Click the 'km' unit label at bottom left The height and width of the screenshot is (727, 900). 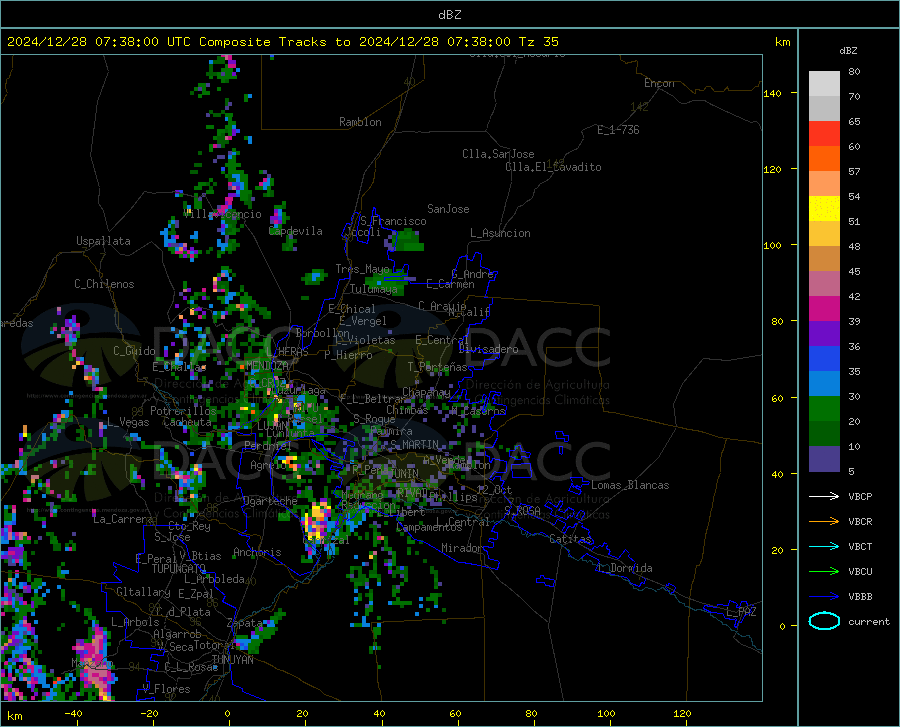[14, 716]
